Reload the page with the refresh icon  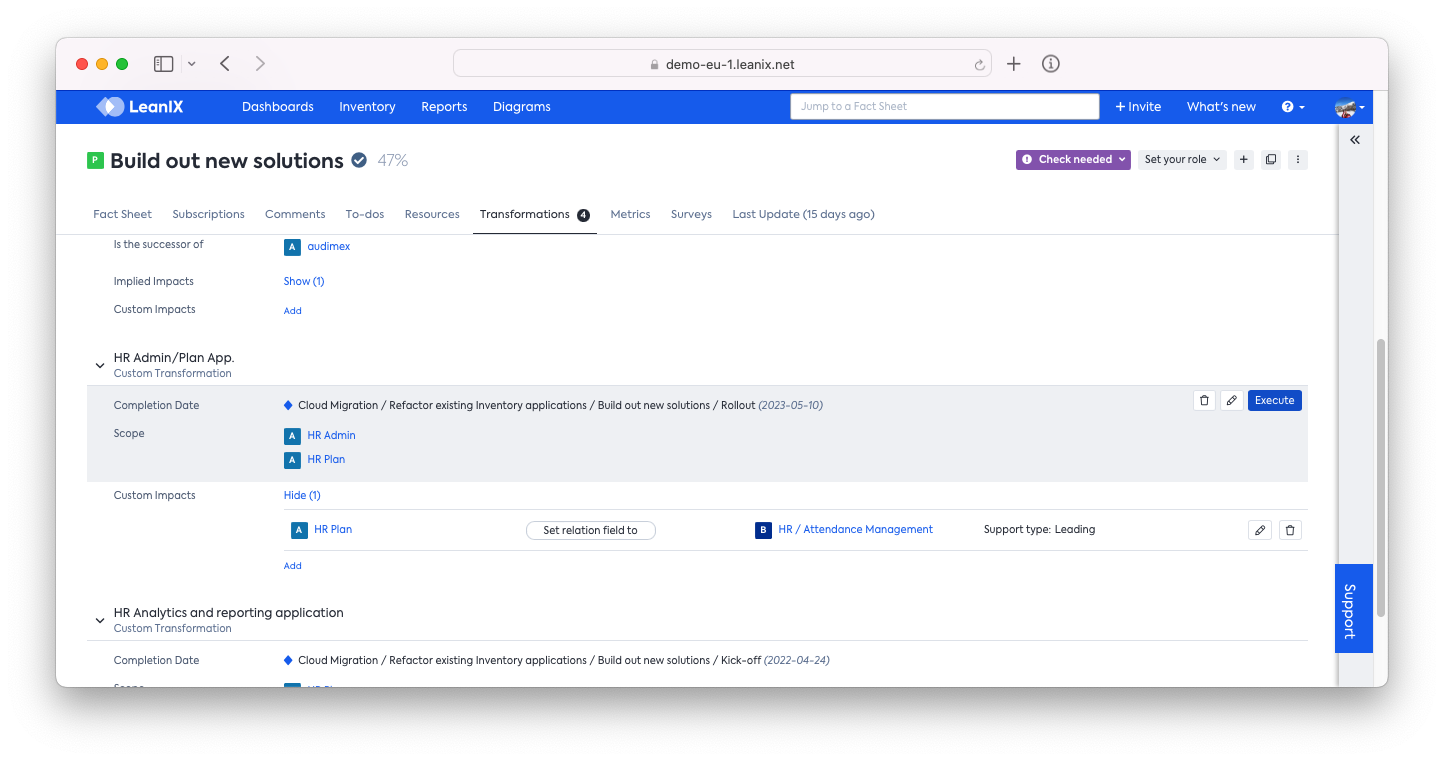979,64
